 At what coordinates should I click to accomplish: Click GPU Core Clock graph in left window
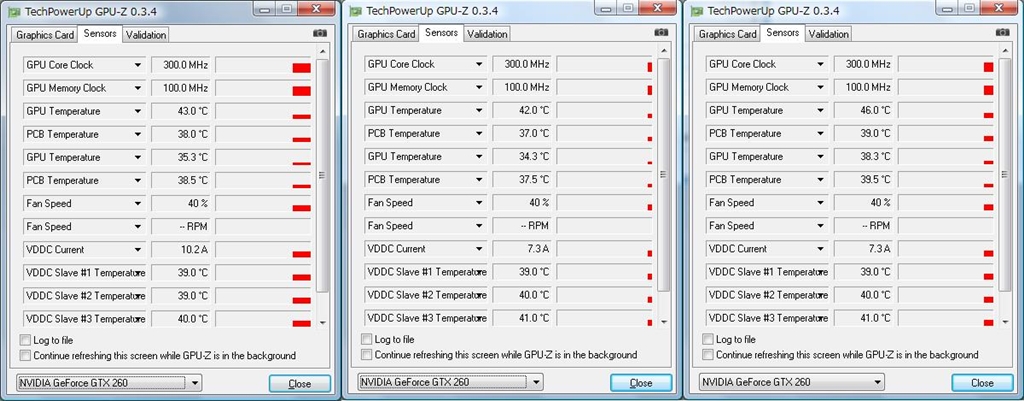tap(263, 65)
